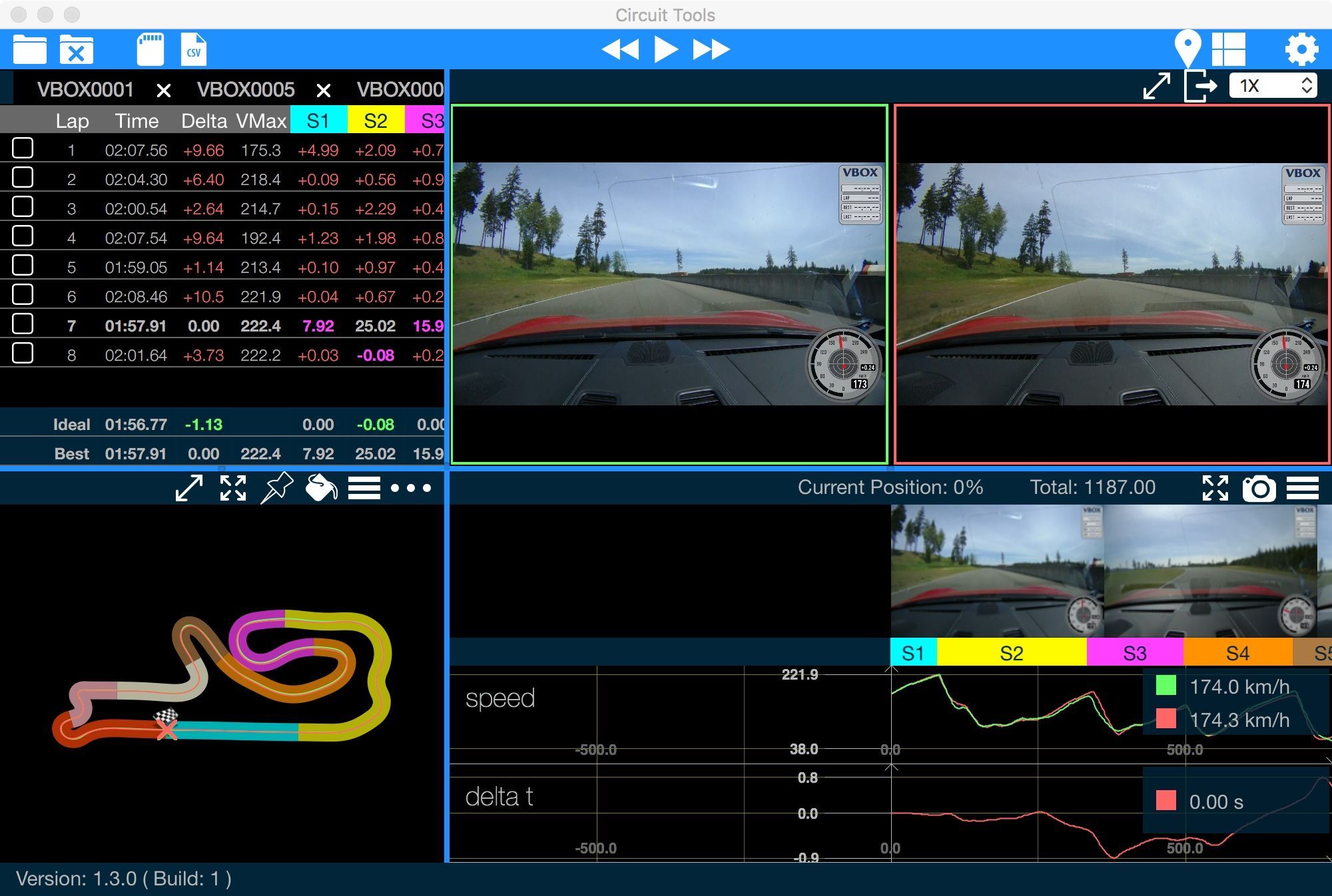Open the graph panel hamburger menu
The image size is (1332, 896).
point(1302,488)
